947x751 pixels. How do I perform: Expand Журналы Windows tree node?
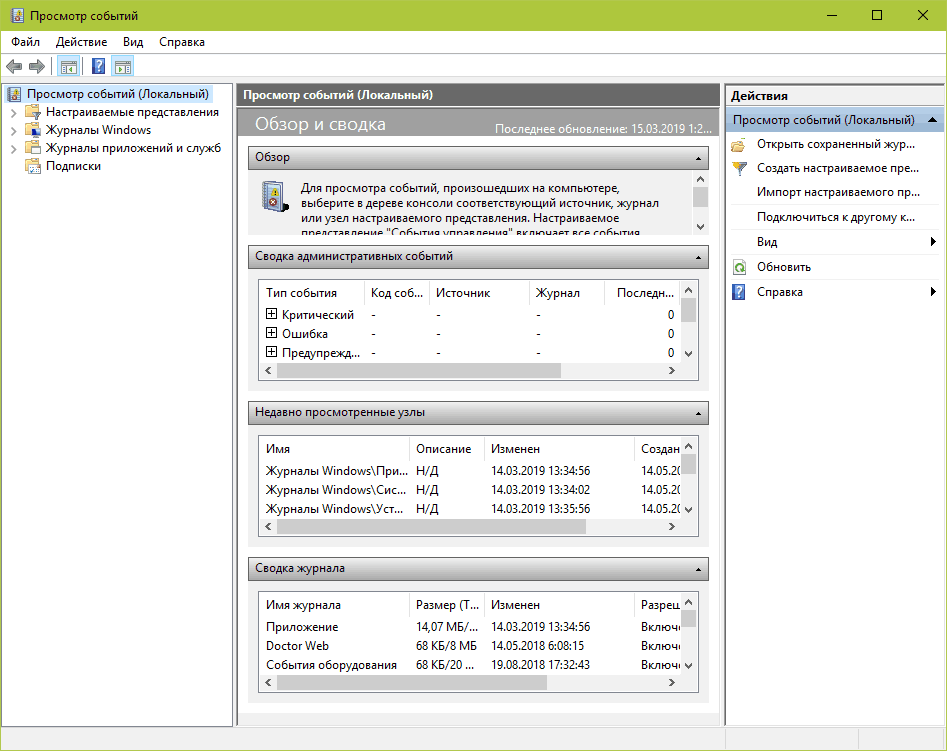pos(13,130)
